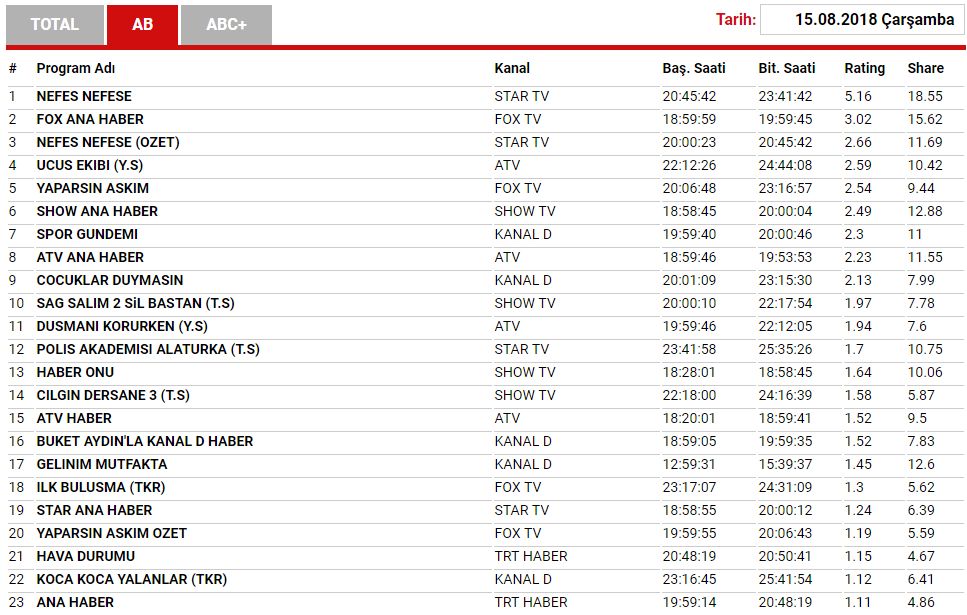Click the YAPARSIN ASKIM program row
The image size is (967, 615).
485,188
